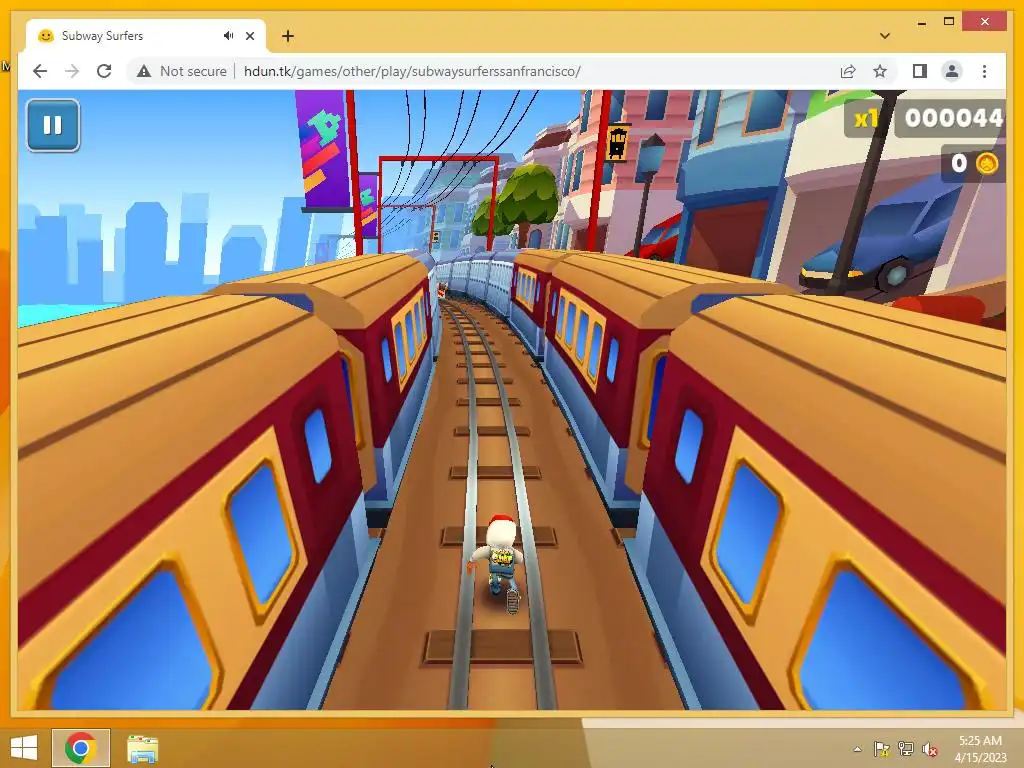Click the muted volume tray icon
This screenshot has width=1024, height=768.
[929, 749]
